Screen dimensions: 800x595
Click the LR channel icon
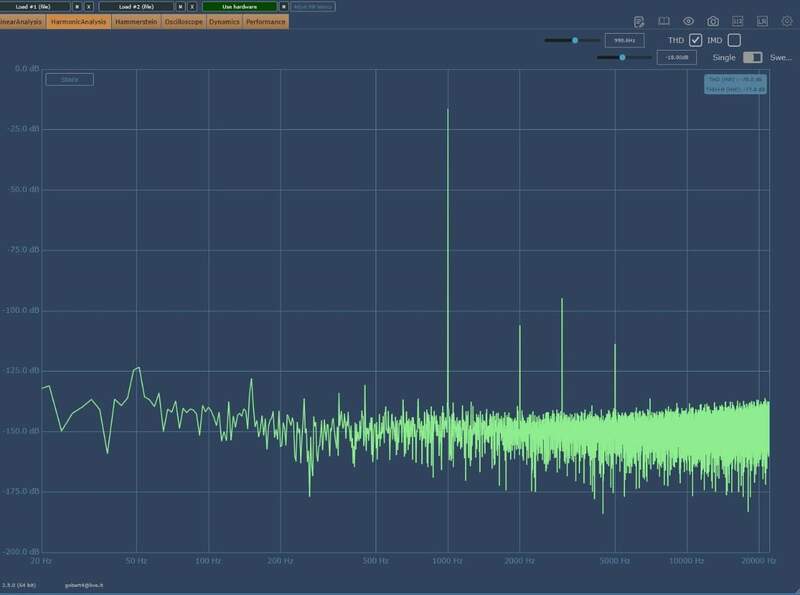(x=762, y=21)
